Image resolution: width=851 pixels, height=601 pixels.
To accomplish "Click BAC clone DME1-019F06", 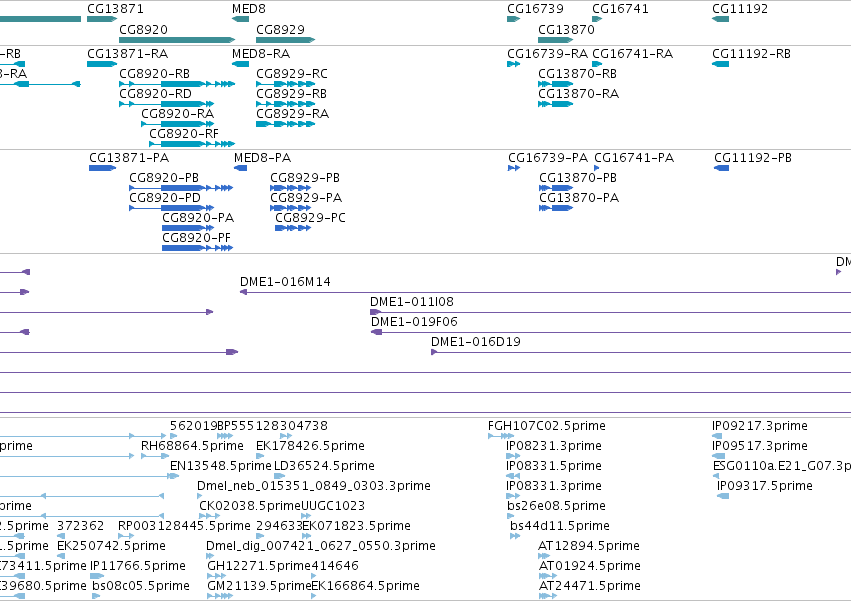I will click(x=414, y=322).
